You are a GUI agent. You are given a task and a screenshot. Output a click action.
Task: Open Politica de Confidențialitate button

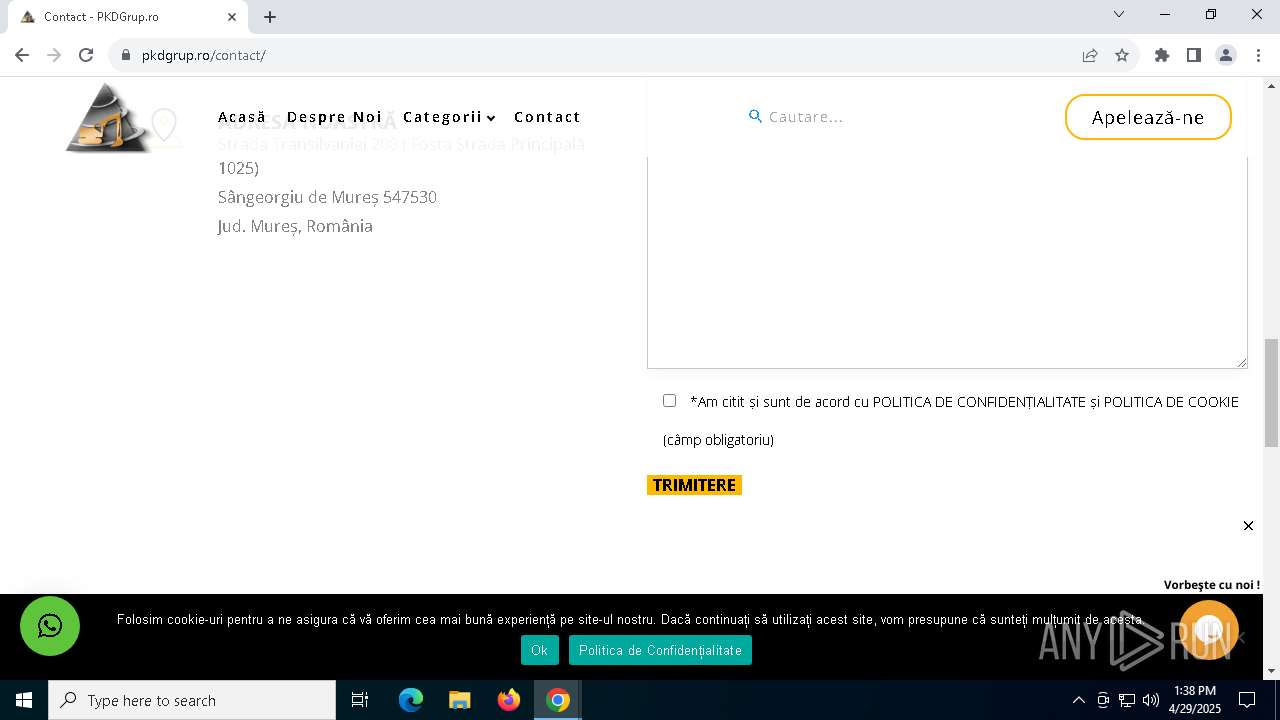click(660, 650)
